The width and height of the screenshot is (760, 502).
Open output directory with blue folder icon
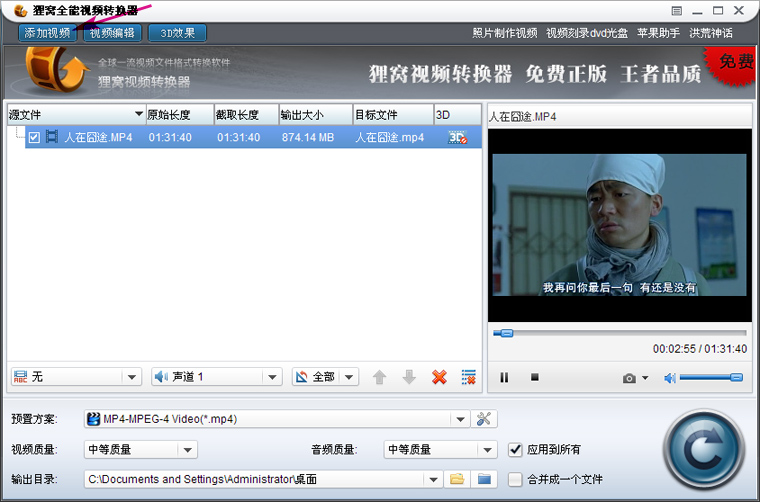coord(484,480)
